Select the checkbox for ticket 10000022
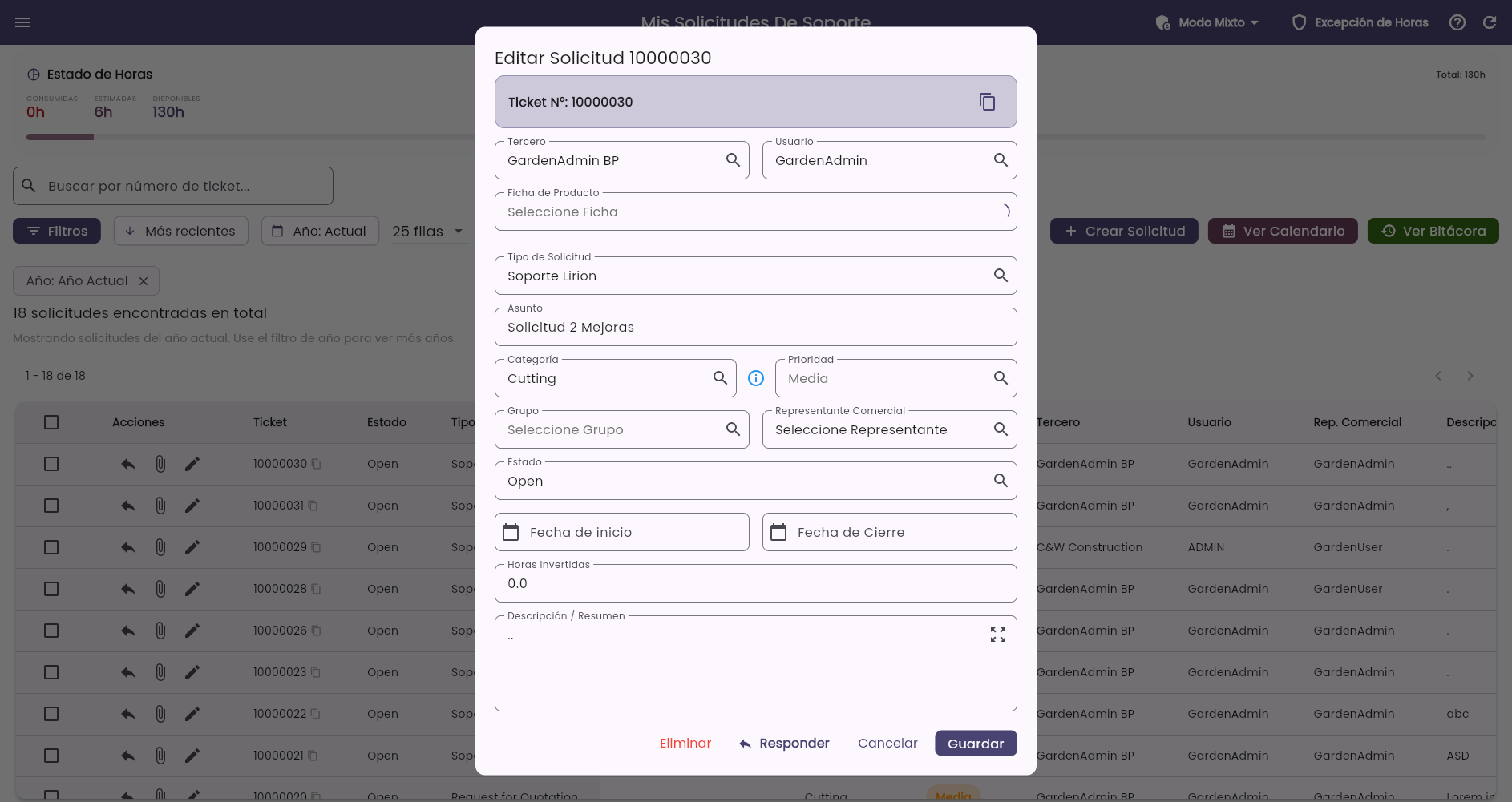The width and height of the screenshot is (1512, 802). 51,714
